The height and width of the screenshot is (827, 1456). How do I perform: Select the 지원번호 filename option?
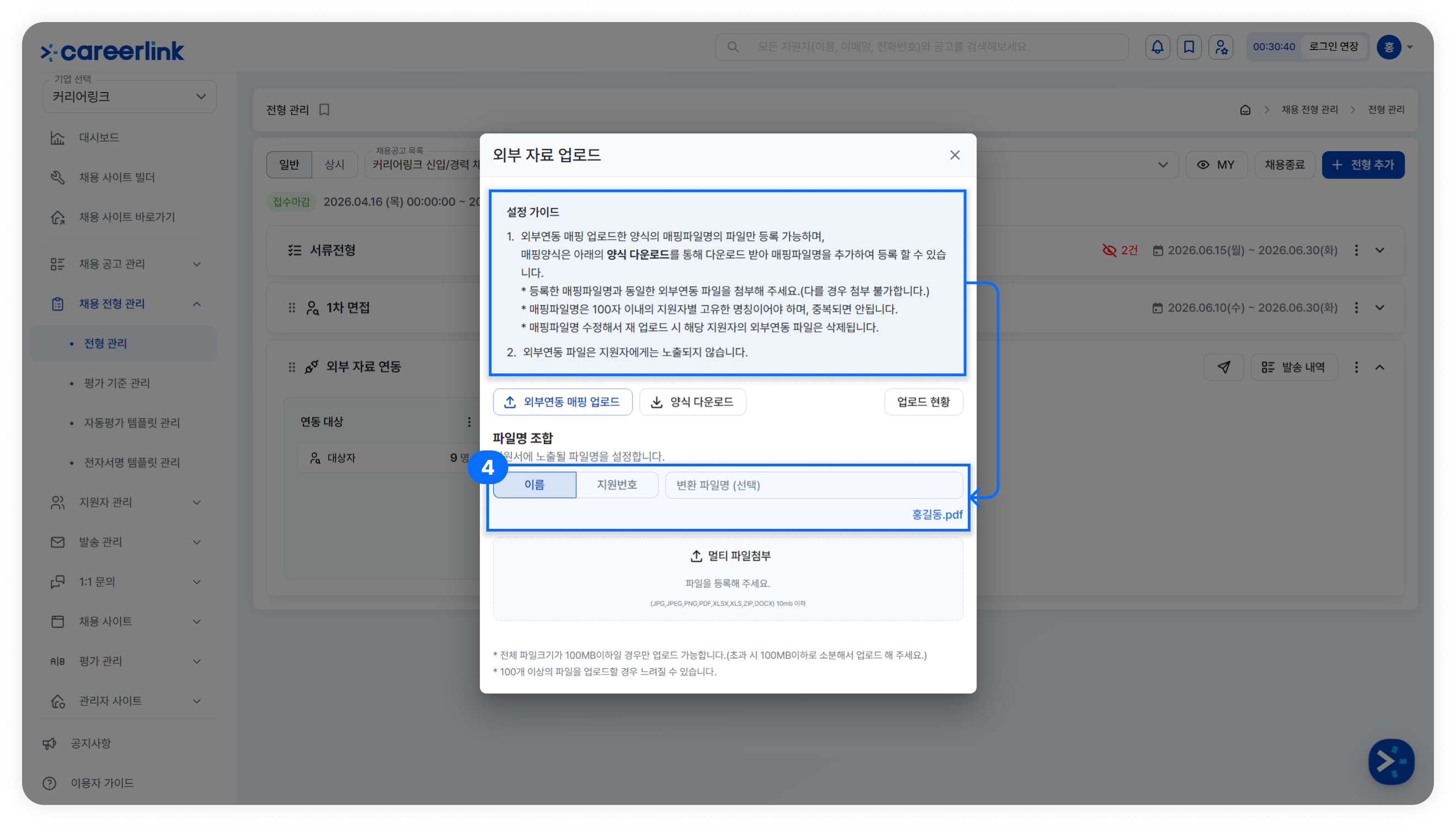pos(617,485)
